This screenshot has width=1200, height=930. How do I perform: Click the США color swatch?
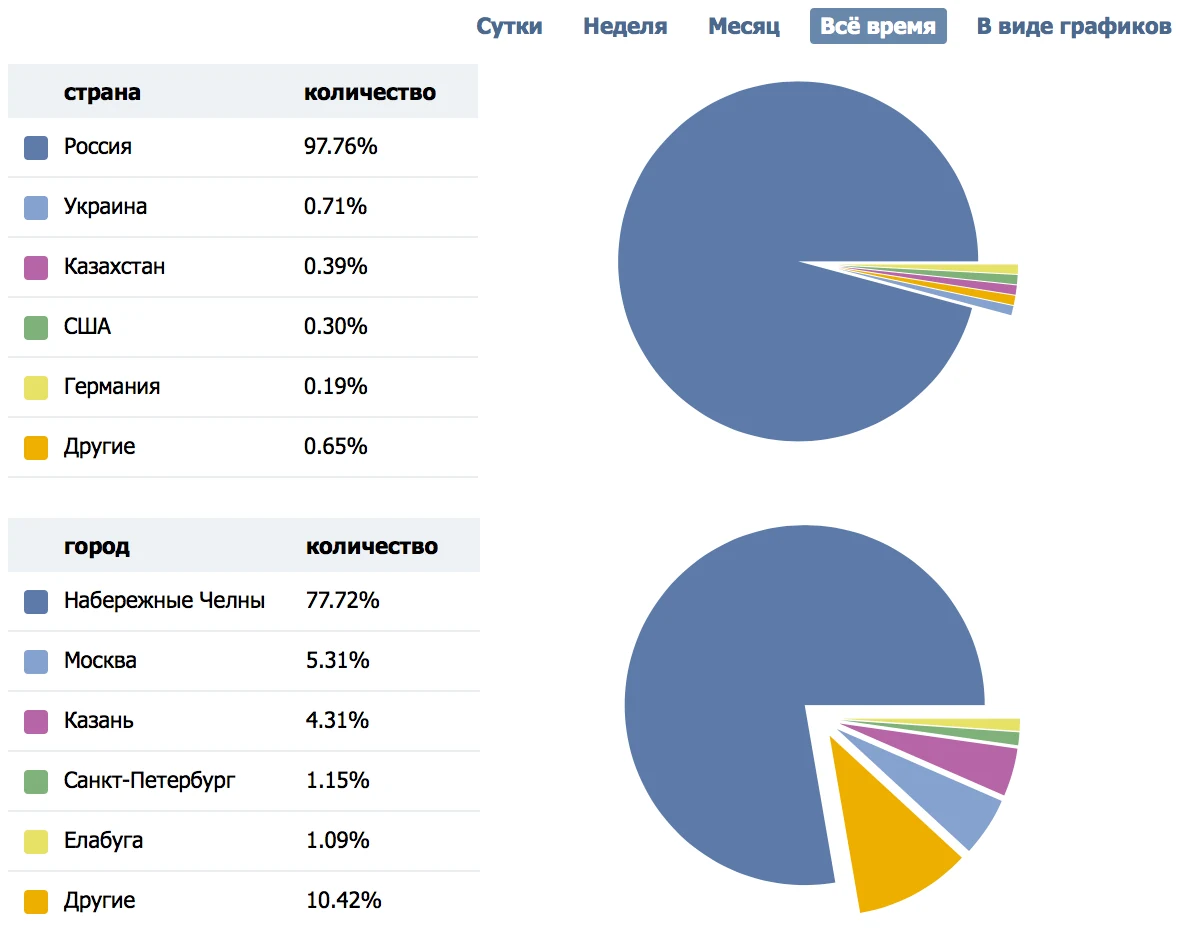coord(36,328)
